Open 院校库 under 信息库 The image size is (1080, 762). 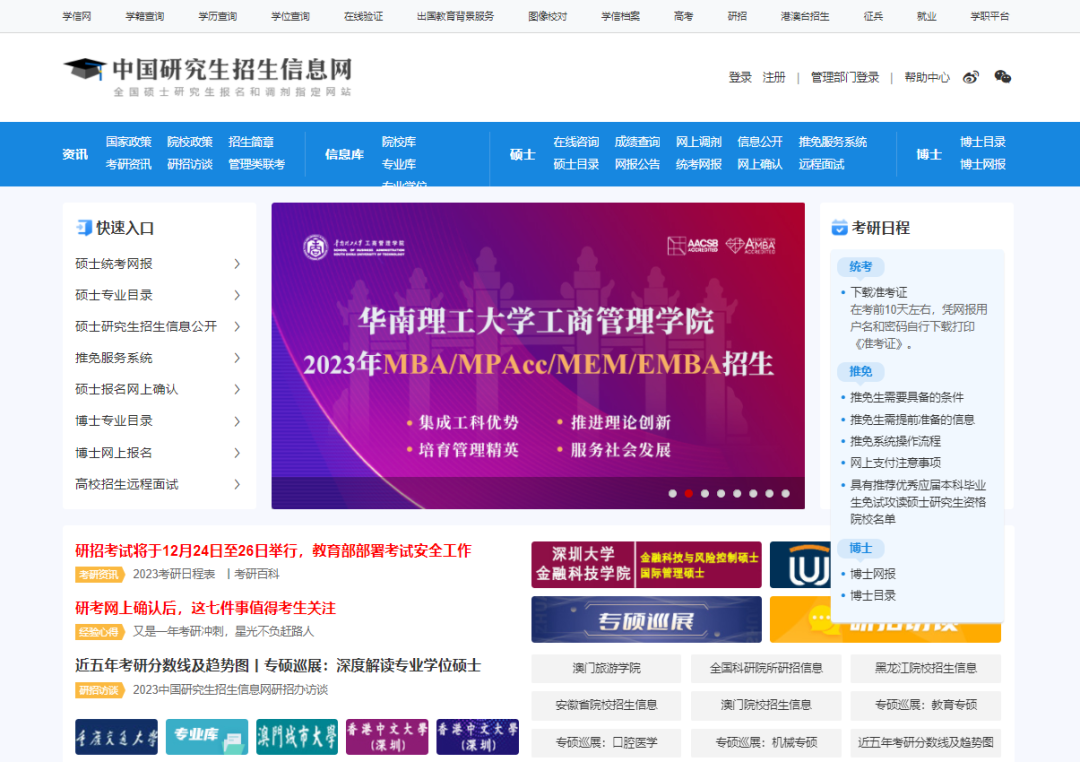[399, 142]
